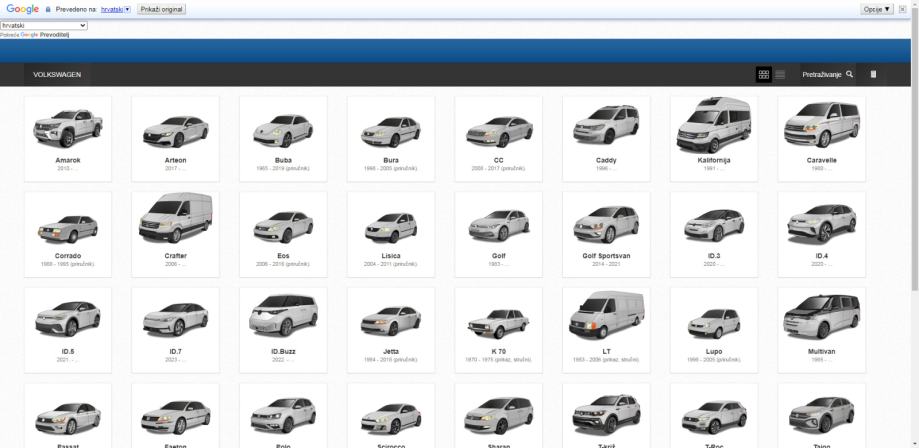Screen dimensions: 919x448
Task: Select the K 70 model thumbnail
Action: point(499,323)
